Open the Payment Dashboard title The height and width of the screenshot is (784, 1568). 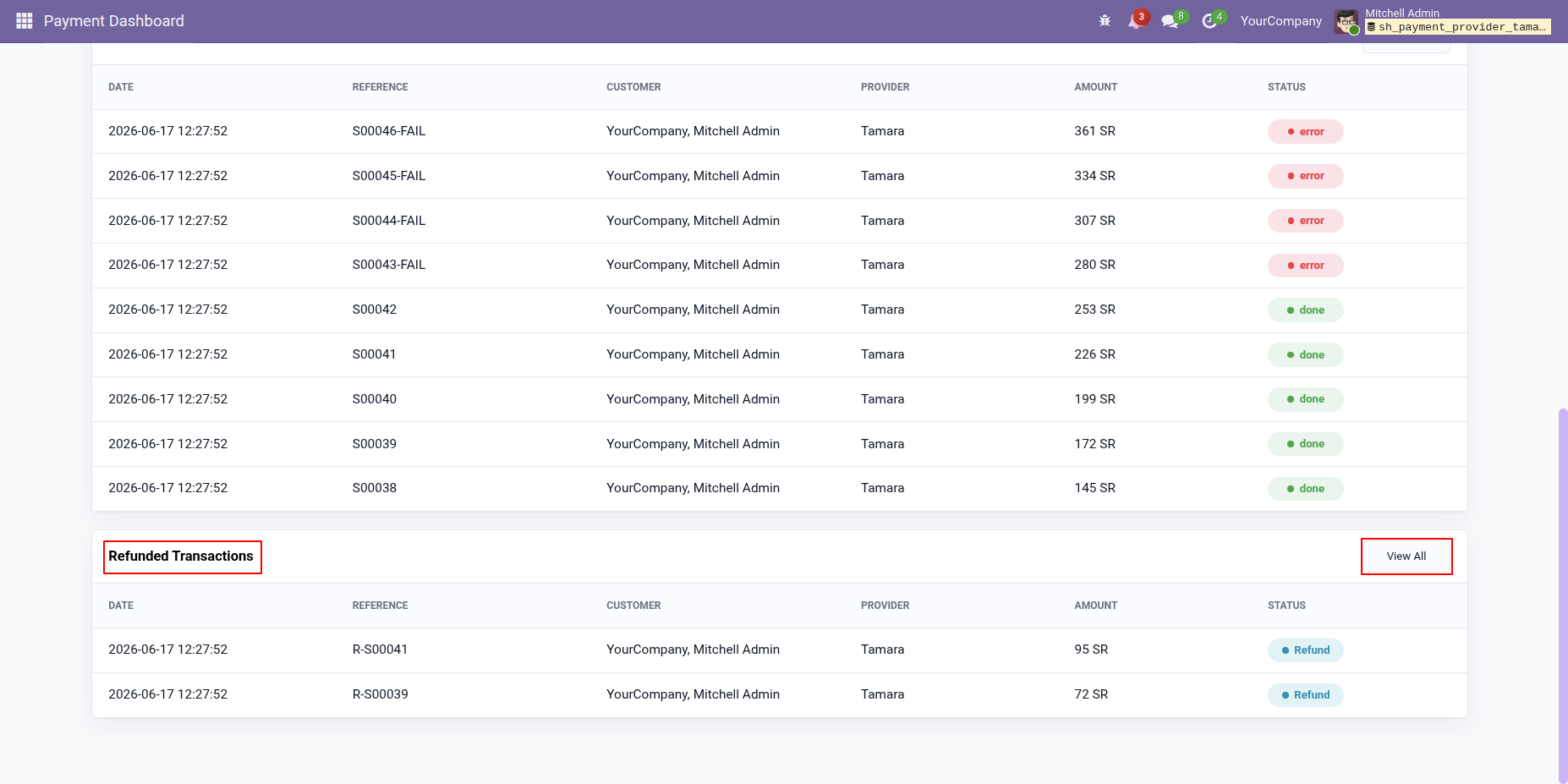(x=114, y=21)
